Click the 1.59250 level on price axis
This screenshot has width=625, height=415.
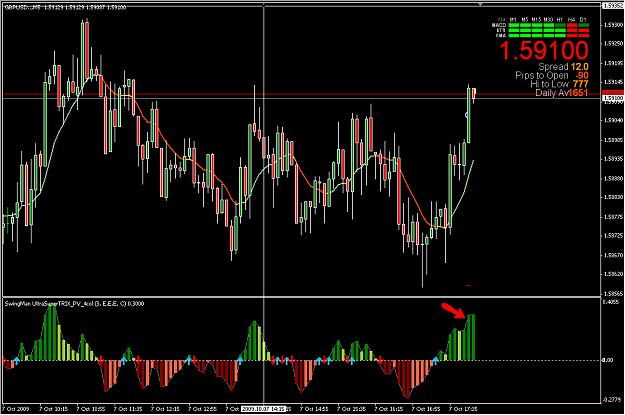[x=613, y=43]
